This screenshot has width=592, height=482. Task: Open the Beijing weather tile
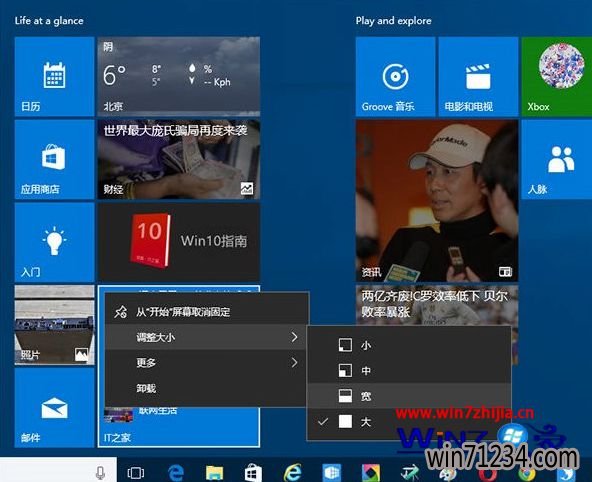click(x=179, y=77)
